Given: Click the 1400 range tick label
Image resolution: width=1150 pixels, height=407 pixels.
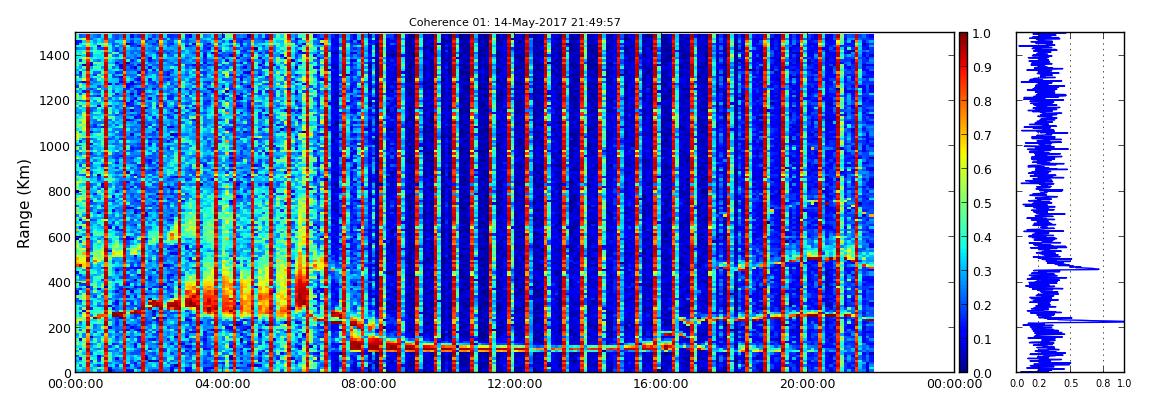Looking at the screenshot, I should pos(54,55).
